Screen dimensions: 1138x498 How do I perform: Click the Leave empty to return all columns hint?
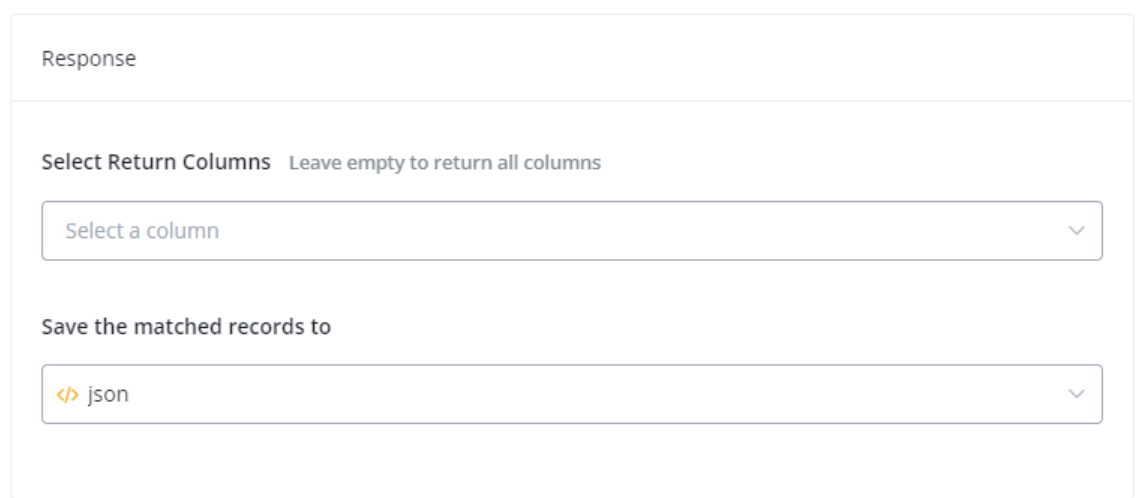[445, 163]
